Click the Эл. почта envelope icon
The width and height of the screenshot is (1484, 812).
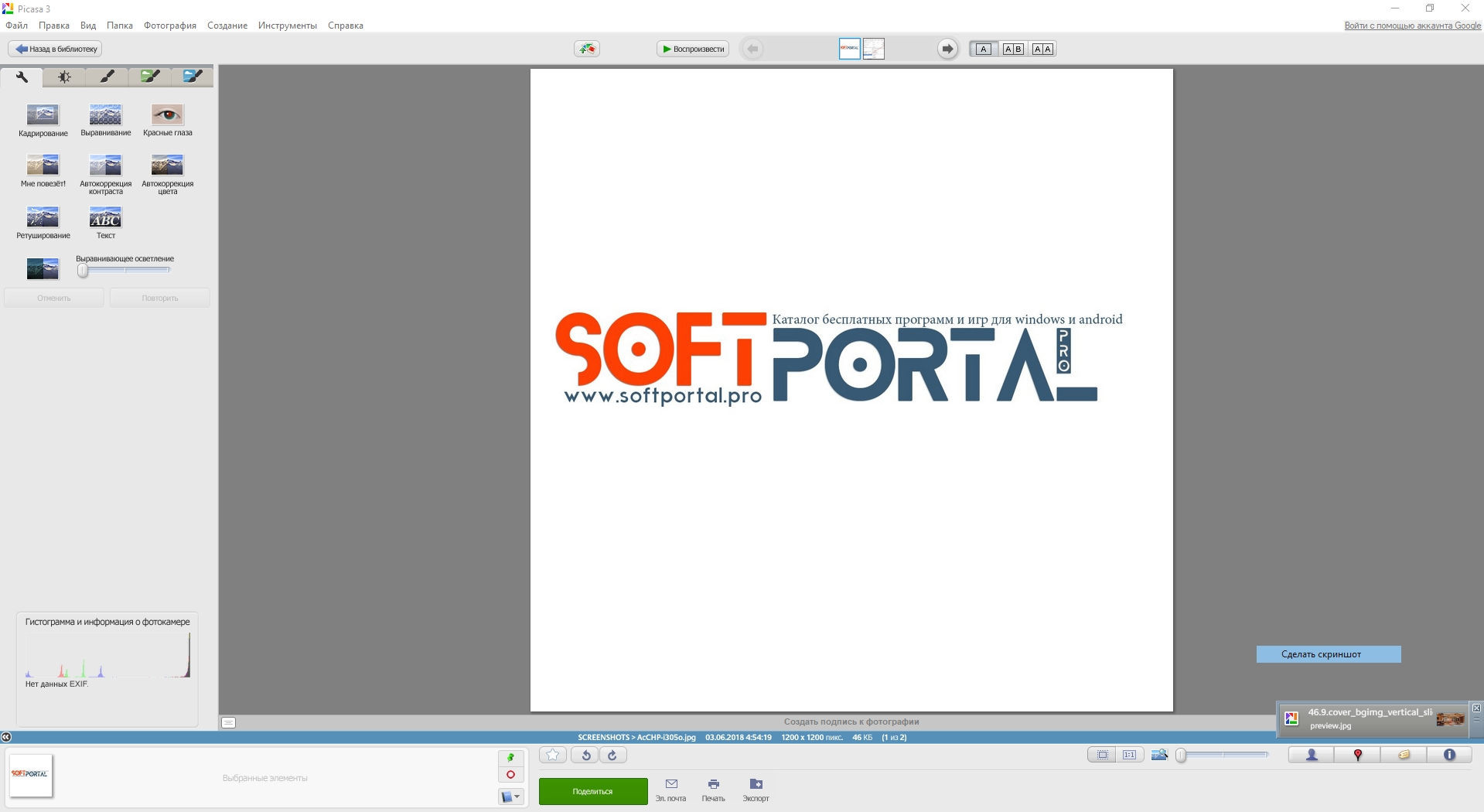(671, 784)
